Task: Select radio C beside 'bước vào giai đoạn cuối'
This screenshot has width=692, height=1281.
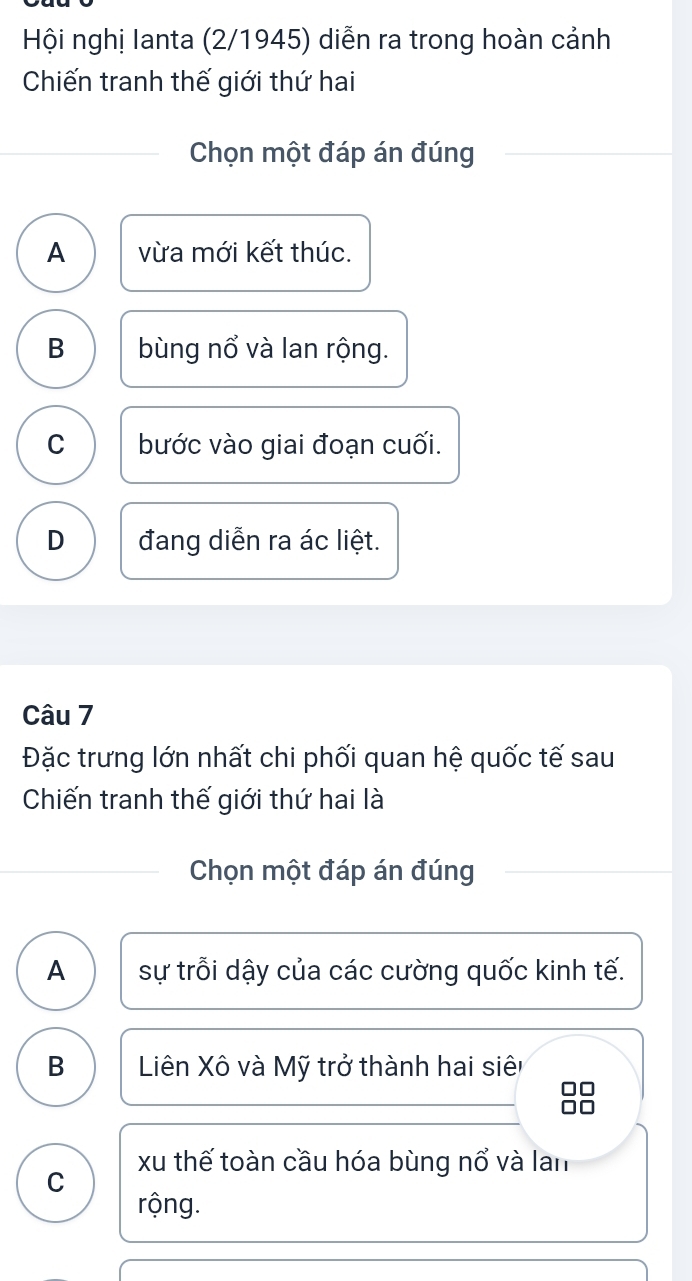Action: [x=57, y=445]
